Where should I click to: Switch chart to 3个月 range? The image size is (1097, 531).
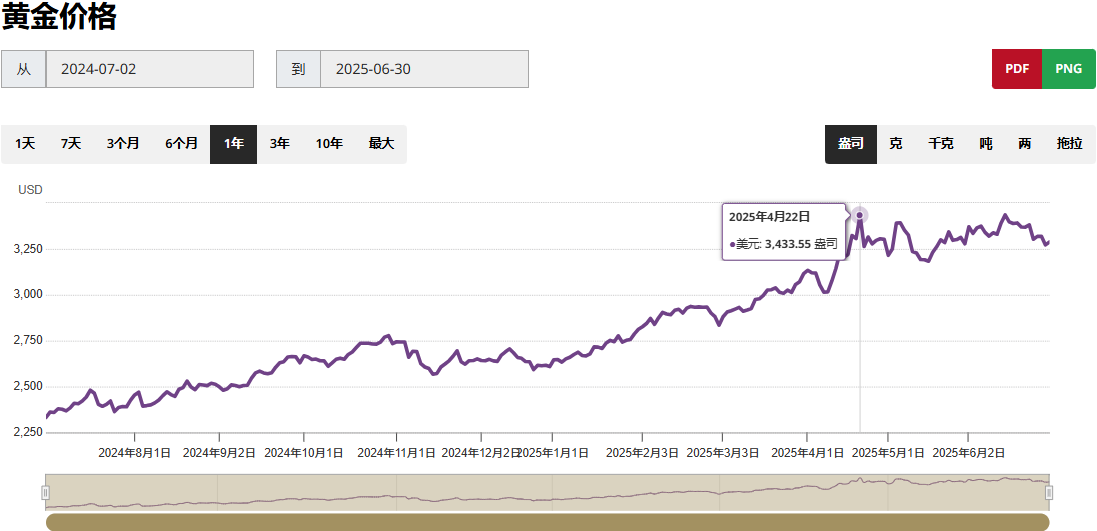tap(123, 144)
